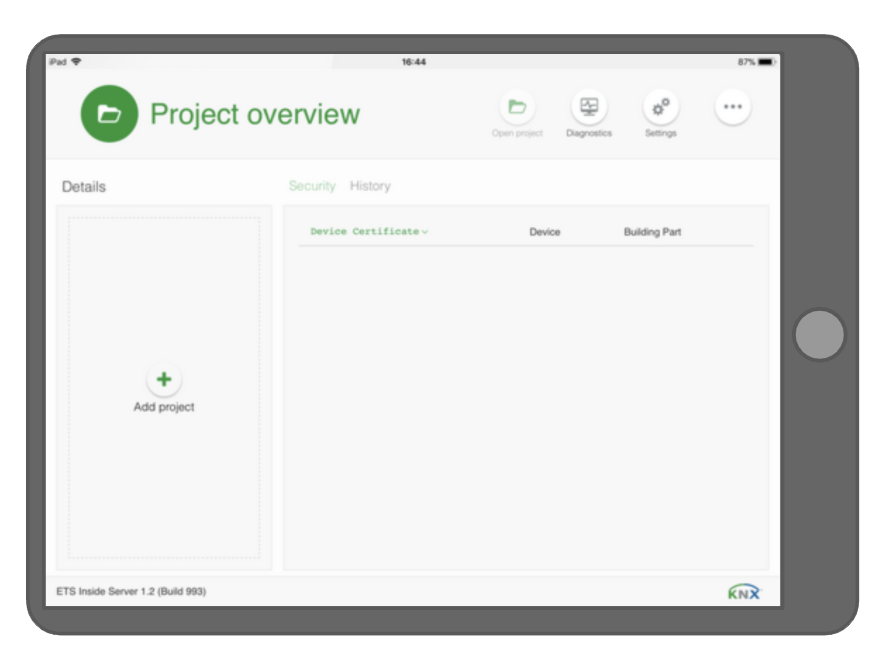880x660 pixels.
Task: Launch Diagnostics from the toolbar
Action: (x=589, y=105)
